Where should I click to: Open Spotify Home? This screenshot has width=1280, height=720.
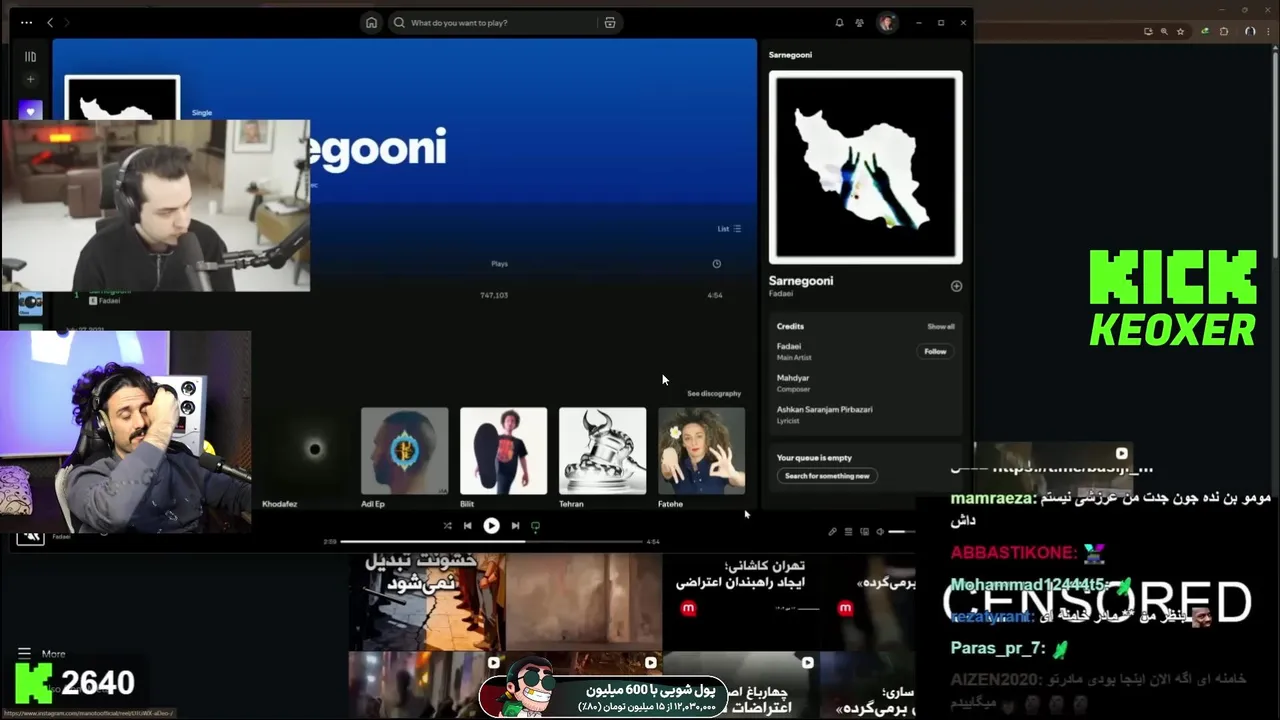pos(371,22)
